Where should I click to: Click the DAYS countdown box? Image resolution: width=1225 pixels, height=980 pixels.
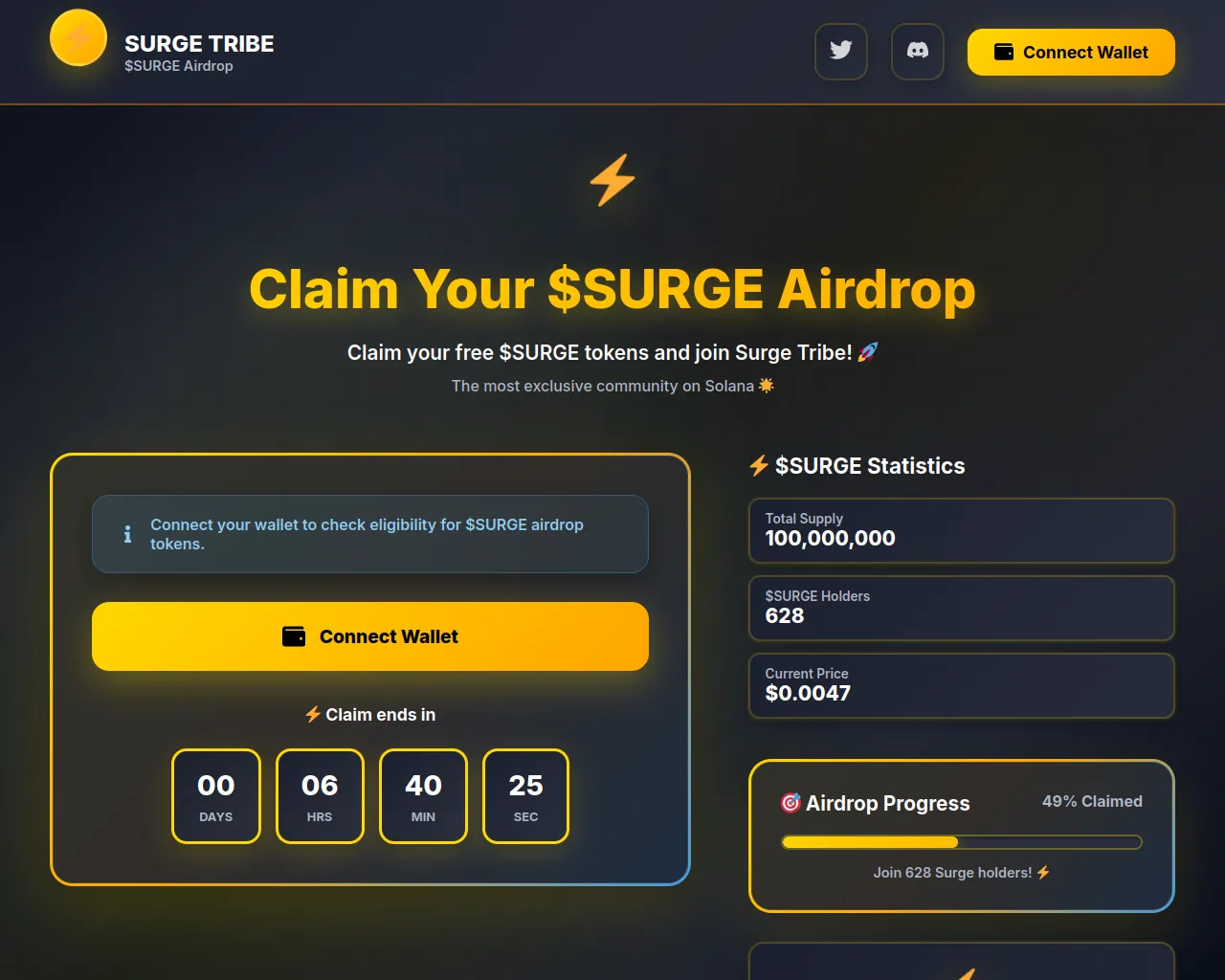click(216, 796)
